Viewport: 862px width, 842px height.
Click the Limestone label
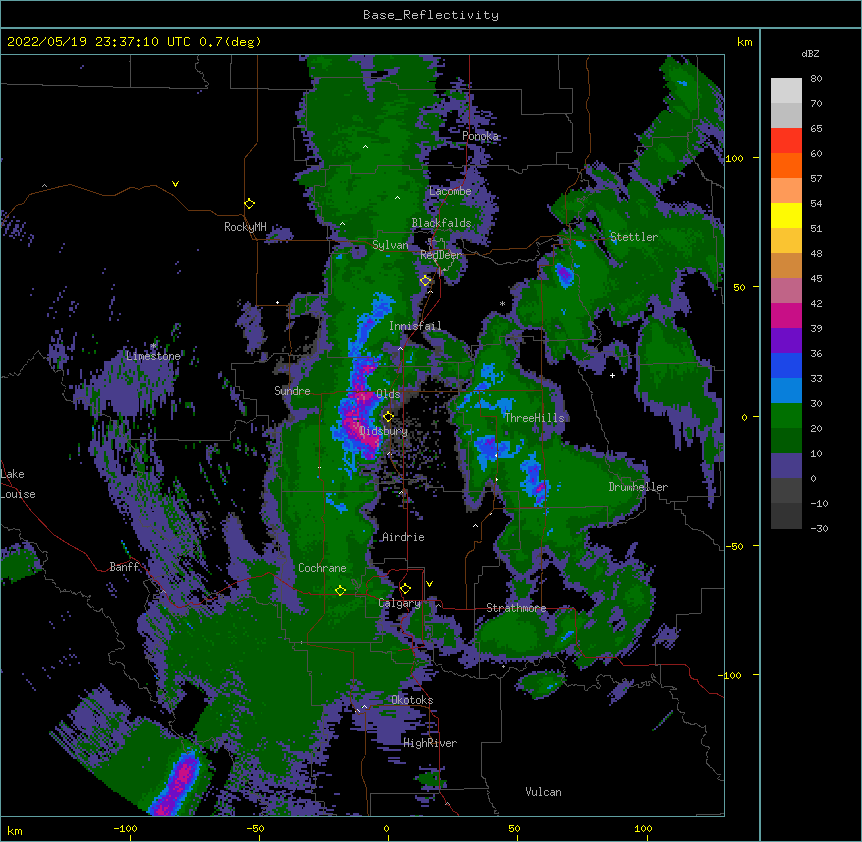point(153,356)
